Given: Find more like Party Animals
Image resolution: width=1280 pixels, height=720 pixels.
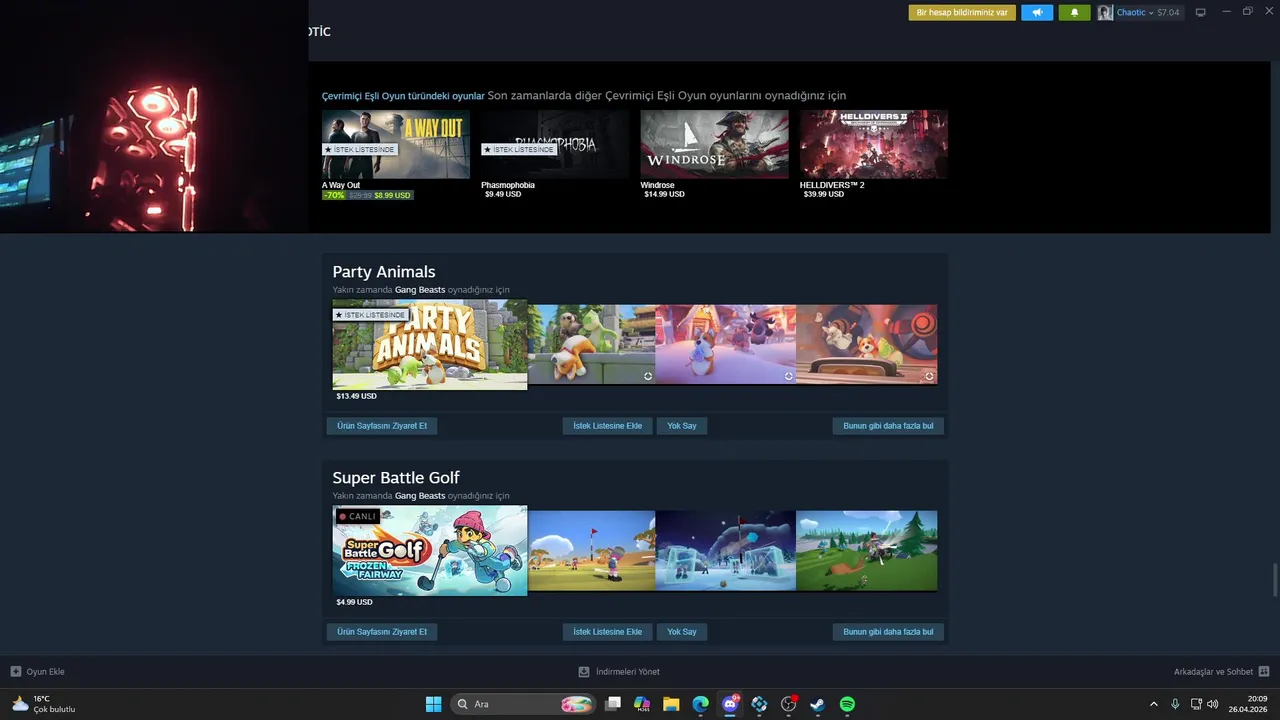Looking at the screenshot, I should tap(888, 426).
